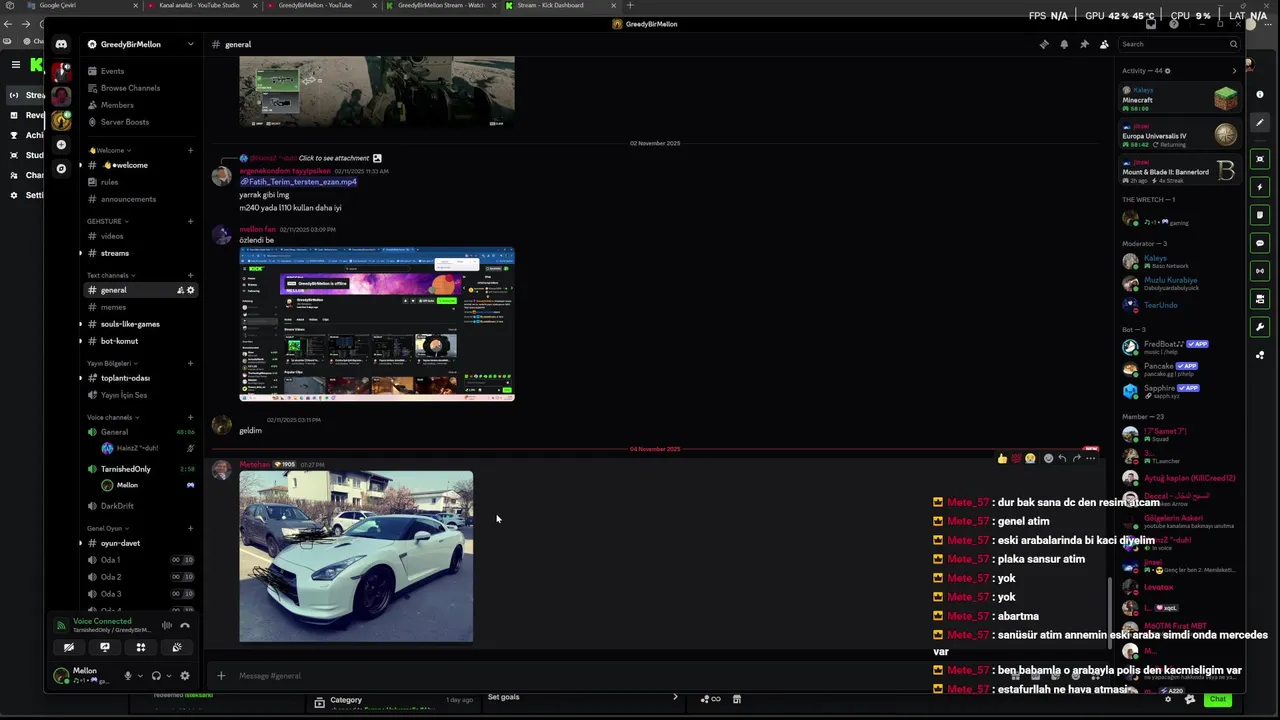Add channel to Welcome category
Viewport: 1280px width, 720px height.
[x=191, y=150]
